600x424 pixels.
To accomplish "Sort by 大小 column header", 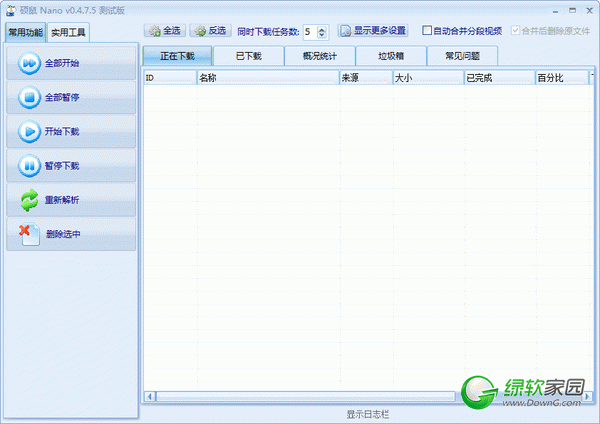I will click(x=429, y=78).
